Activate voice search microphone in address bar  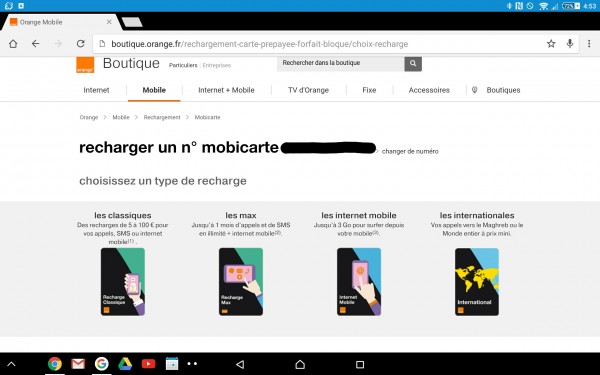(570, 44)
